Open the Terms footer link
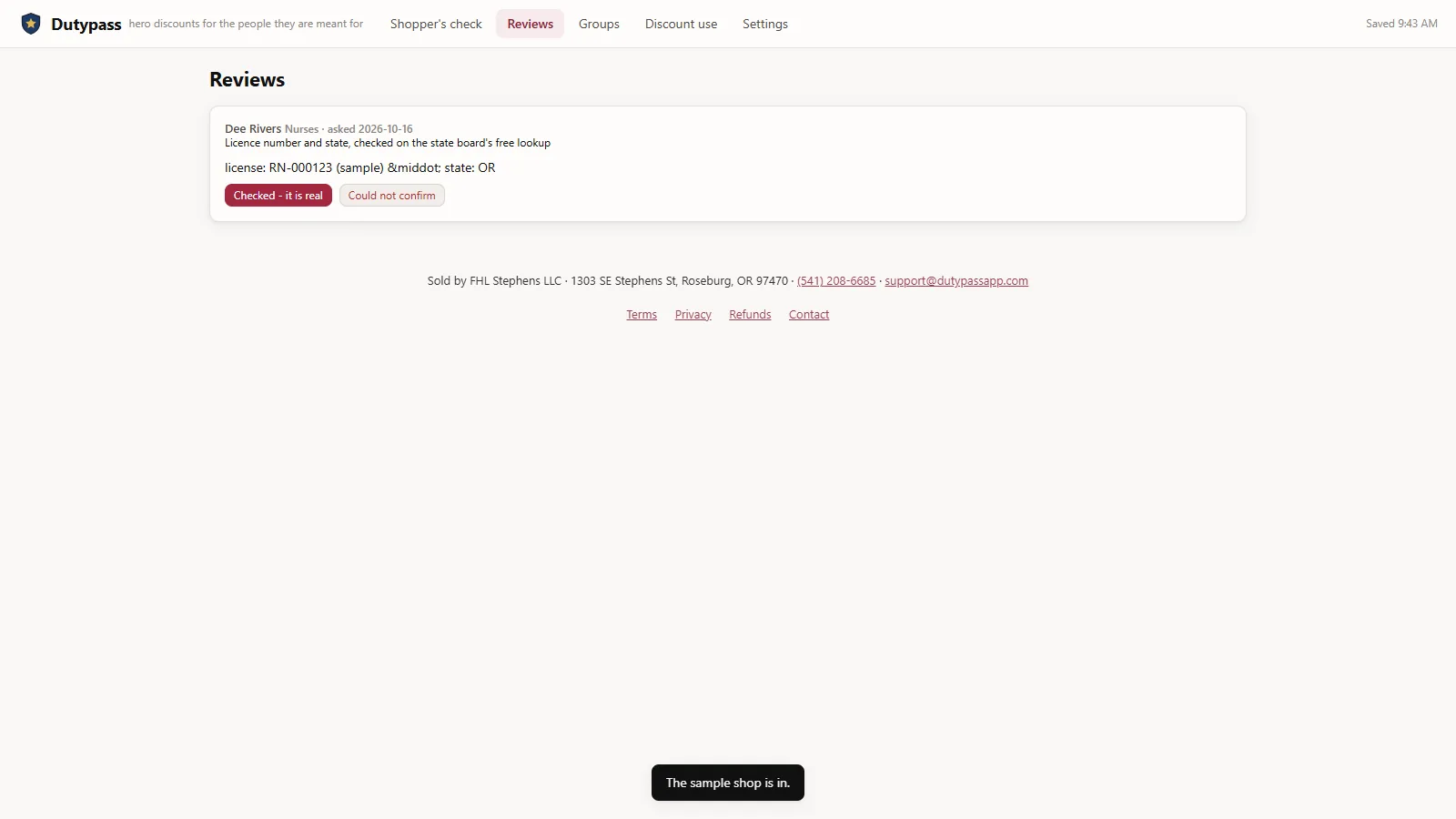 click(x=642, y=315)
